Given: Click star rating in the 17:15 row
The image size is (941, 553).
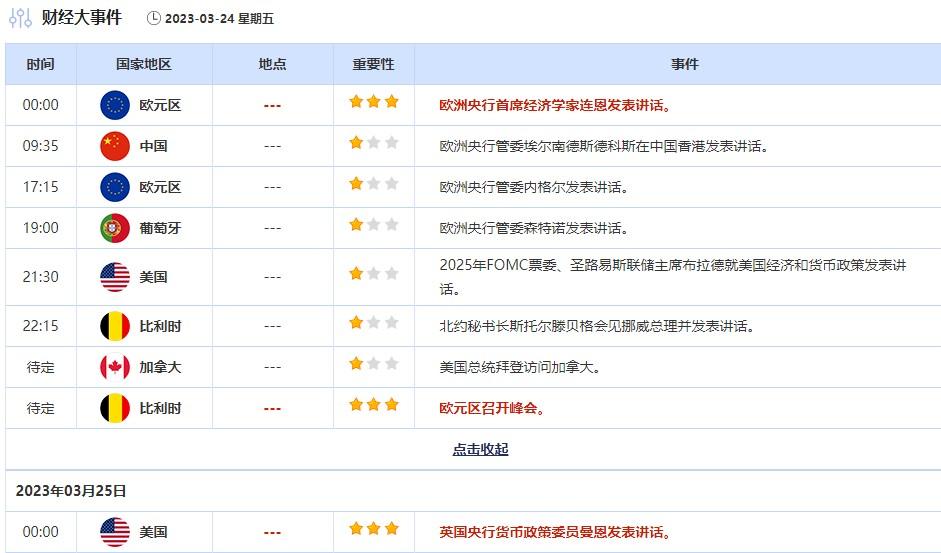Looking at the screenshot, I should coord(374,183).
